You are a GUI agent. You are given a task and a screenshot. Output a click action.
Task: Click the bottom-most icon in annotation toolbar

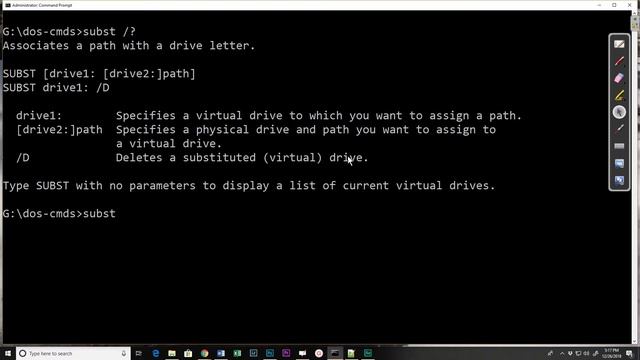click(x=619, y=180)
